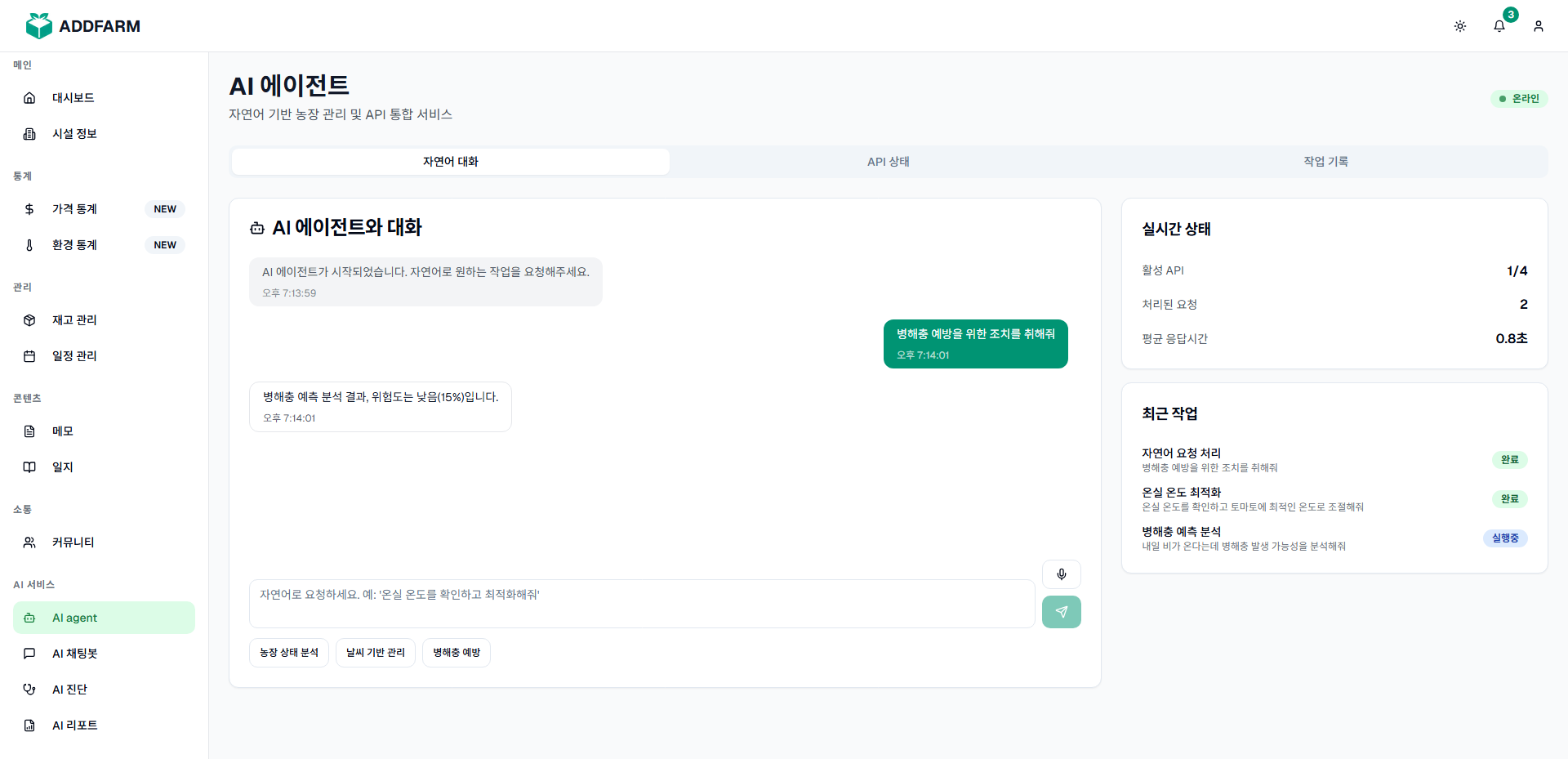Click the AI 진단 stethoscope icon

29,690
